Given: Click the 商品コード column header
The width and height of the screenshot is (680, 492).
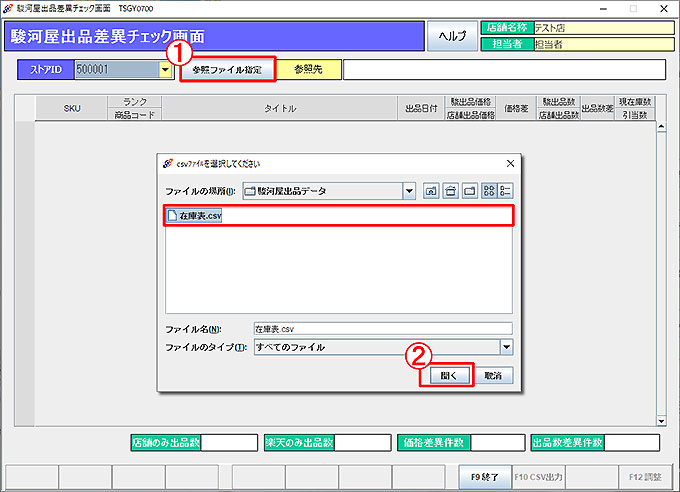Looking at the screenshot, I should 134,115.
